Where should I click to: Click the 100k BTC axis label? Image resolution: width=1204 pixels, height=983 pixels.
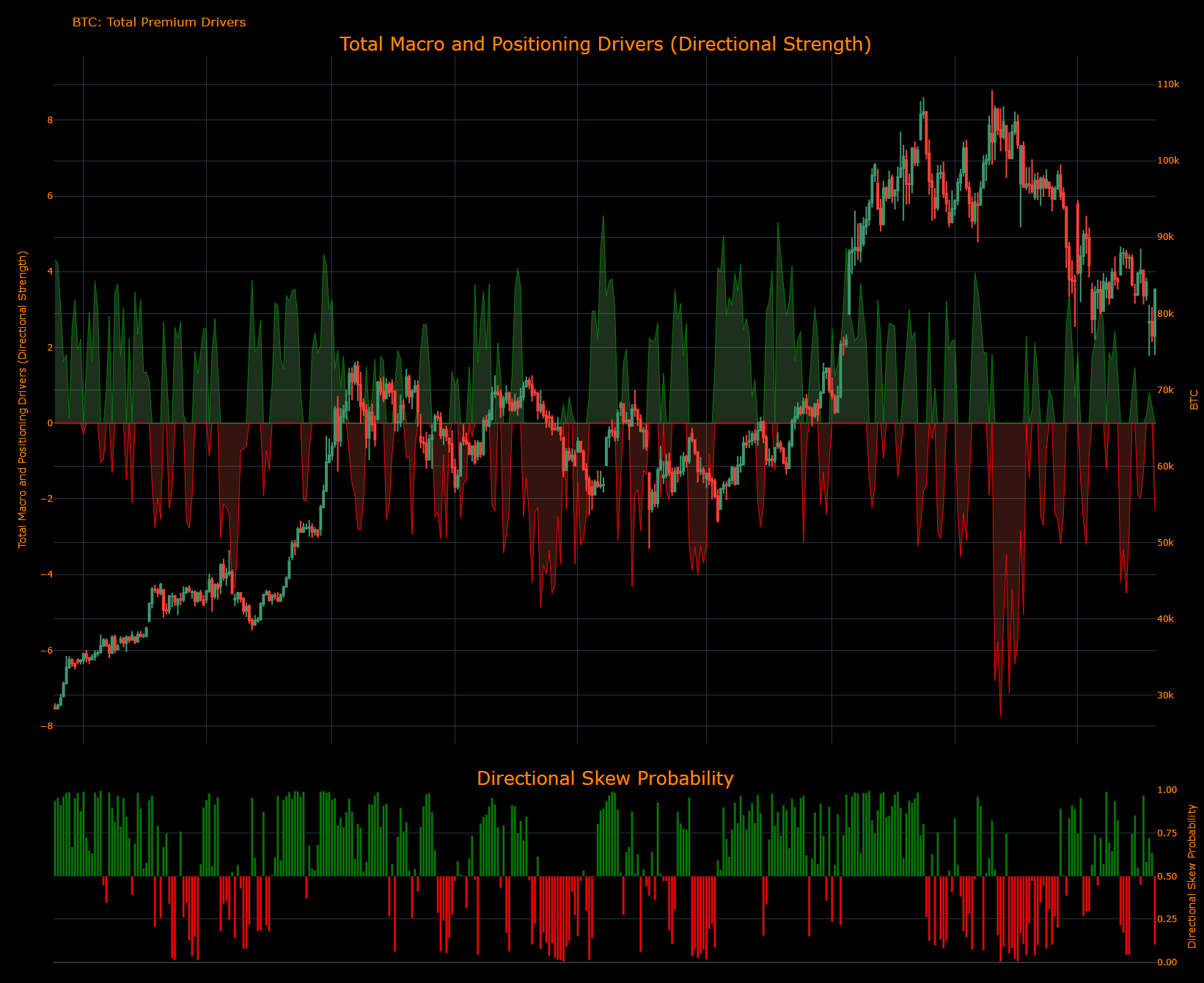pyautogui.click(x=1168, y=161)
